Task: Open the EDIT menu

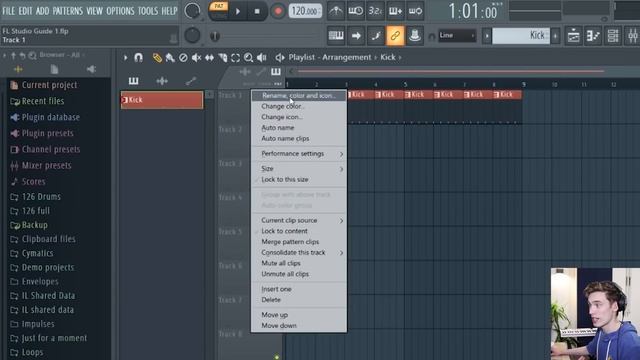Action: [25, 11]
